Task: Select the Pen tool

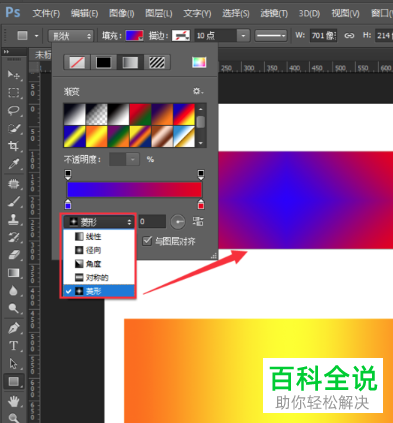Action: (13, 328)
